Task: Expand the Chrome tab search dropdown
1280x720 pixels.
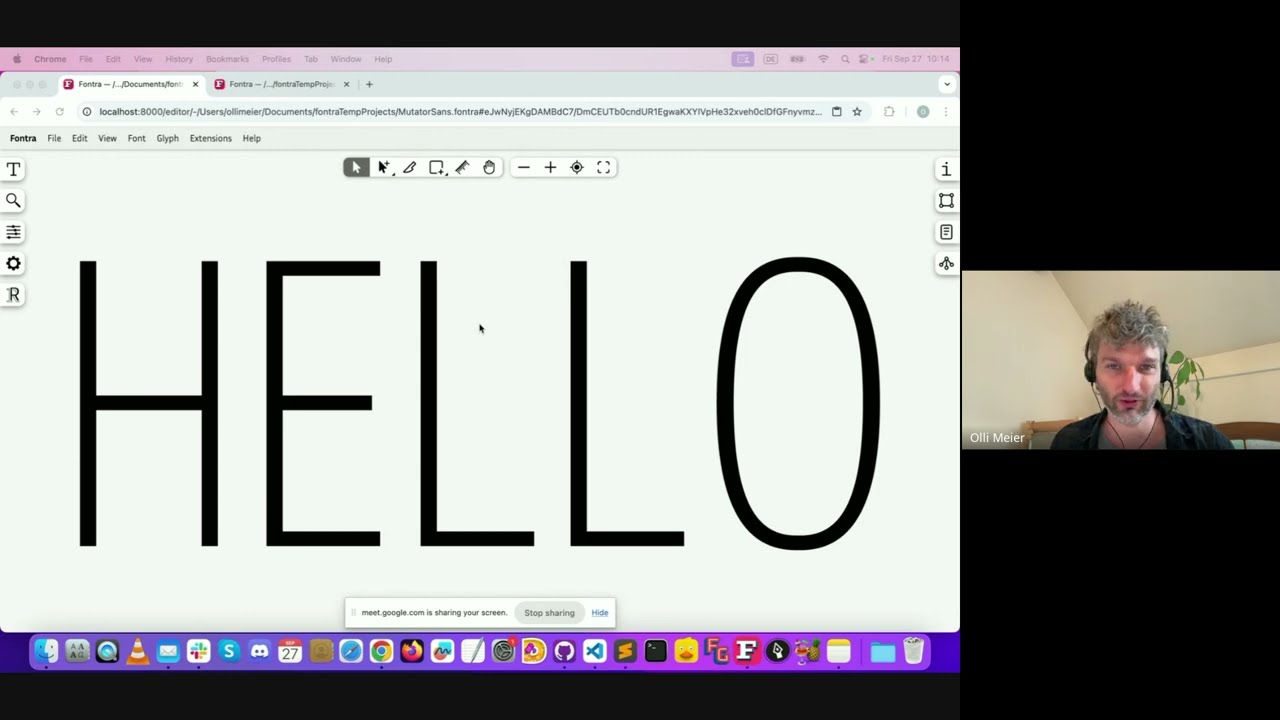Action: [x=946, y=84]
